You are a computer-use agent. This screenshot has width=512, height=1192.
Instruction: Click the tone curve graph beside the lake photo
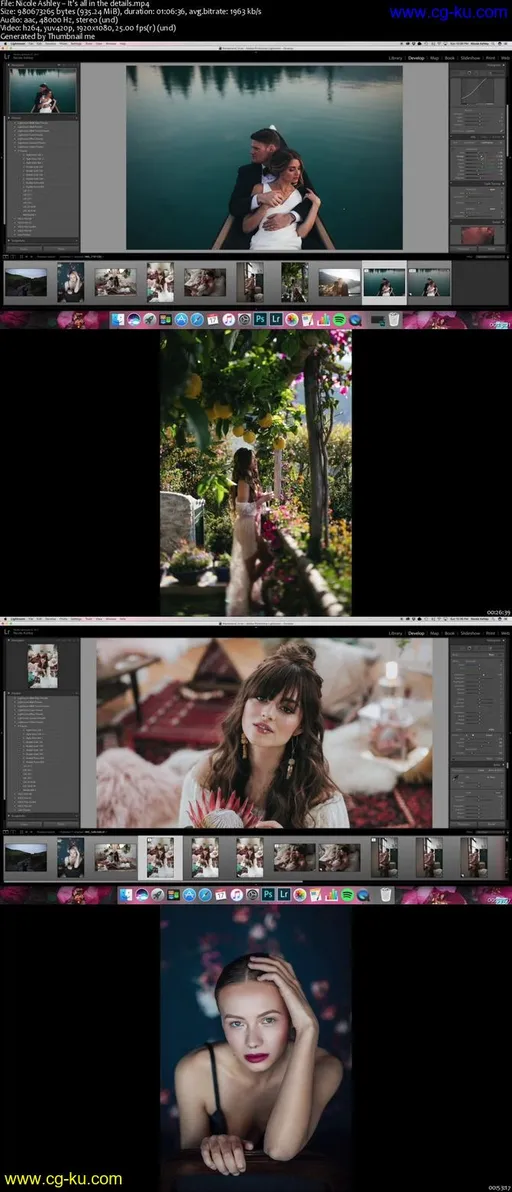(x=477, y=90)
